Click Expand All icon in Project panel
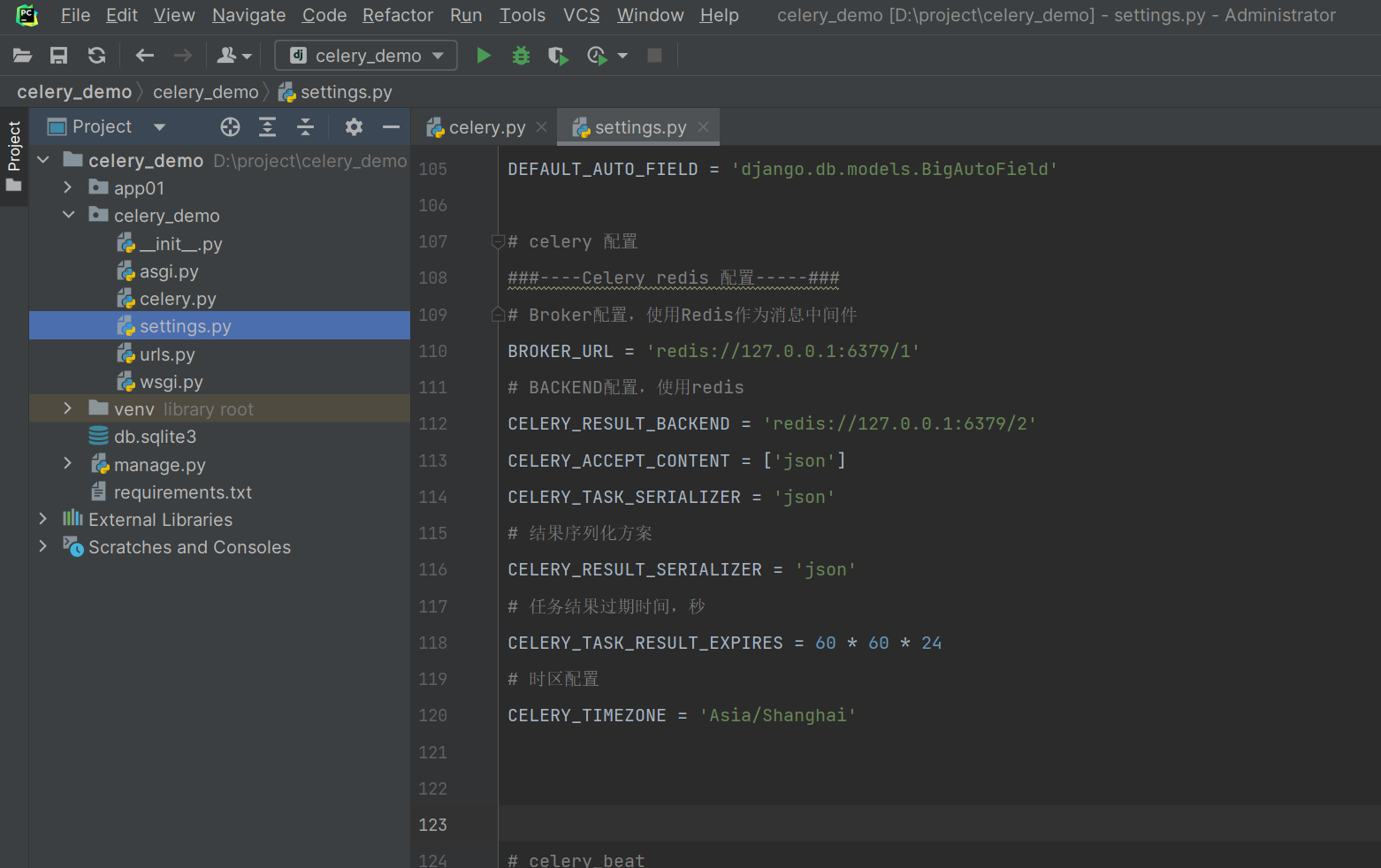 (x=267, y=127)
